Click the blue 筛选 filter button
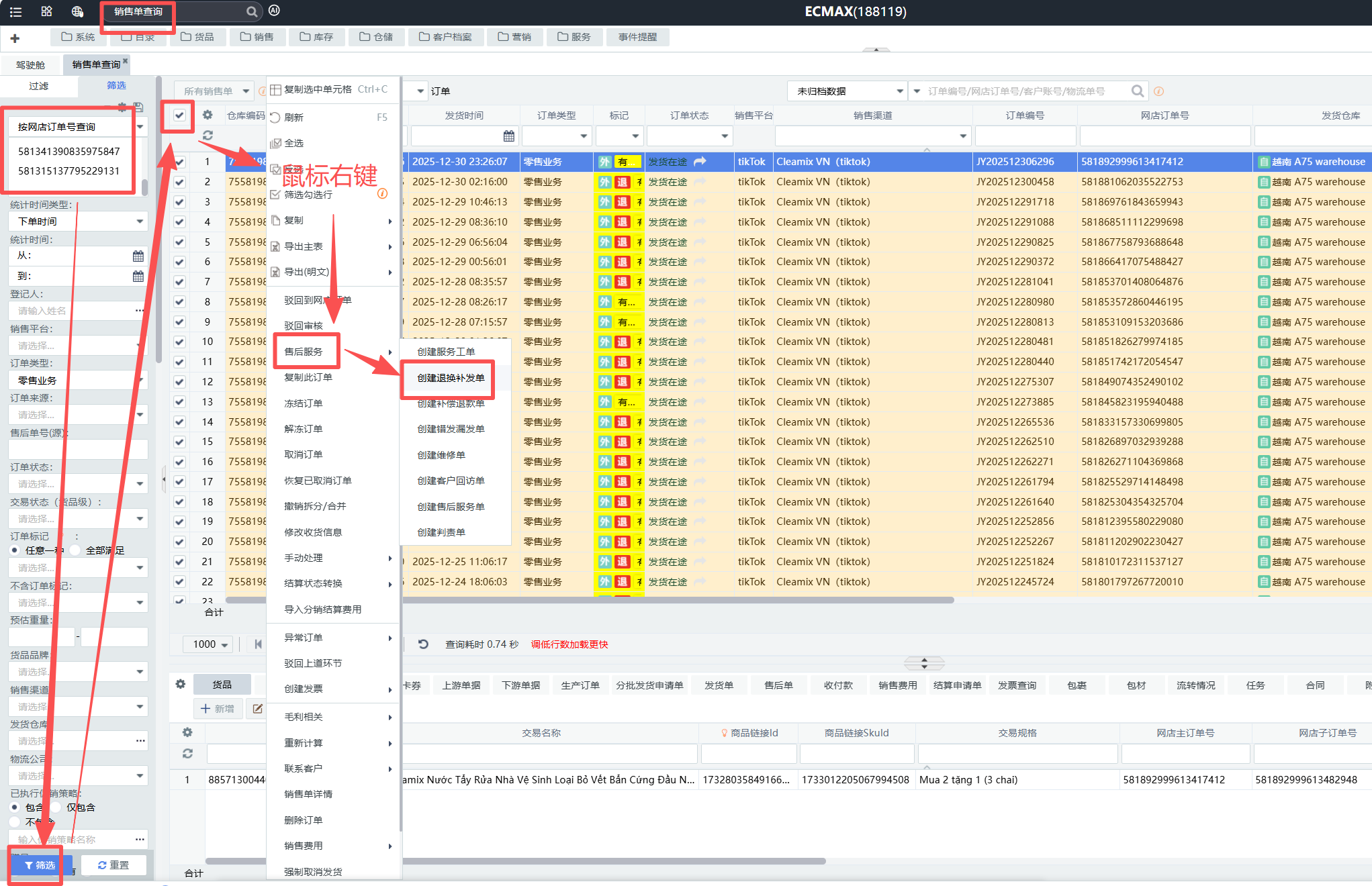 pyautogui.click(x=39, y=865)
